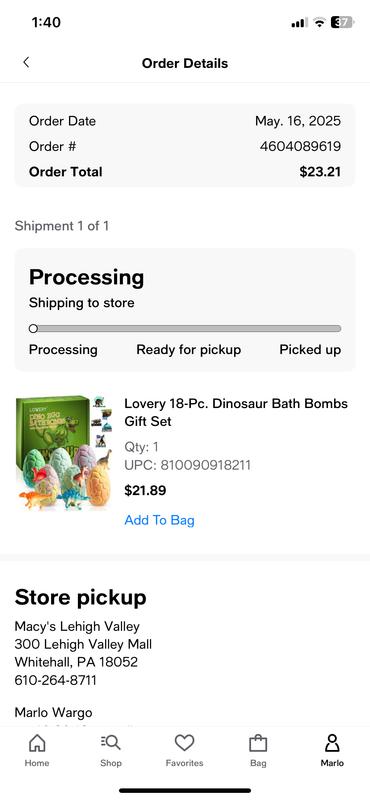Tap the Macy's Lehigh Valley store address
The image size is (370, 800).
pyautogui.click(x=83, y=644)
